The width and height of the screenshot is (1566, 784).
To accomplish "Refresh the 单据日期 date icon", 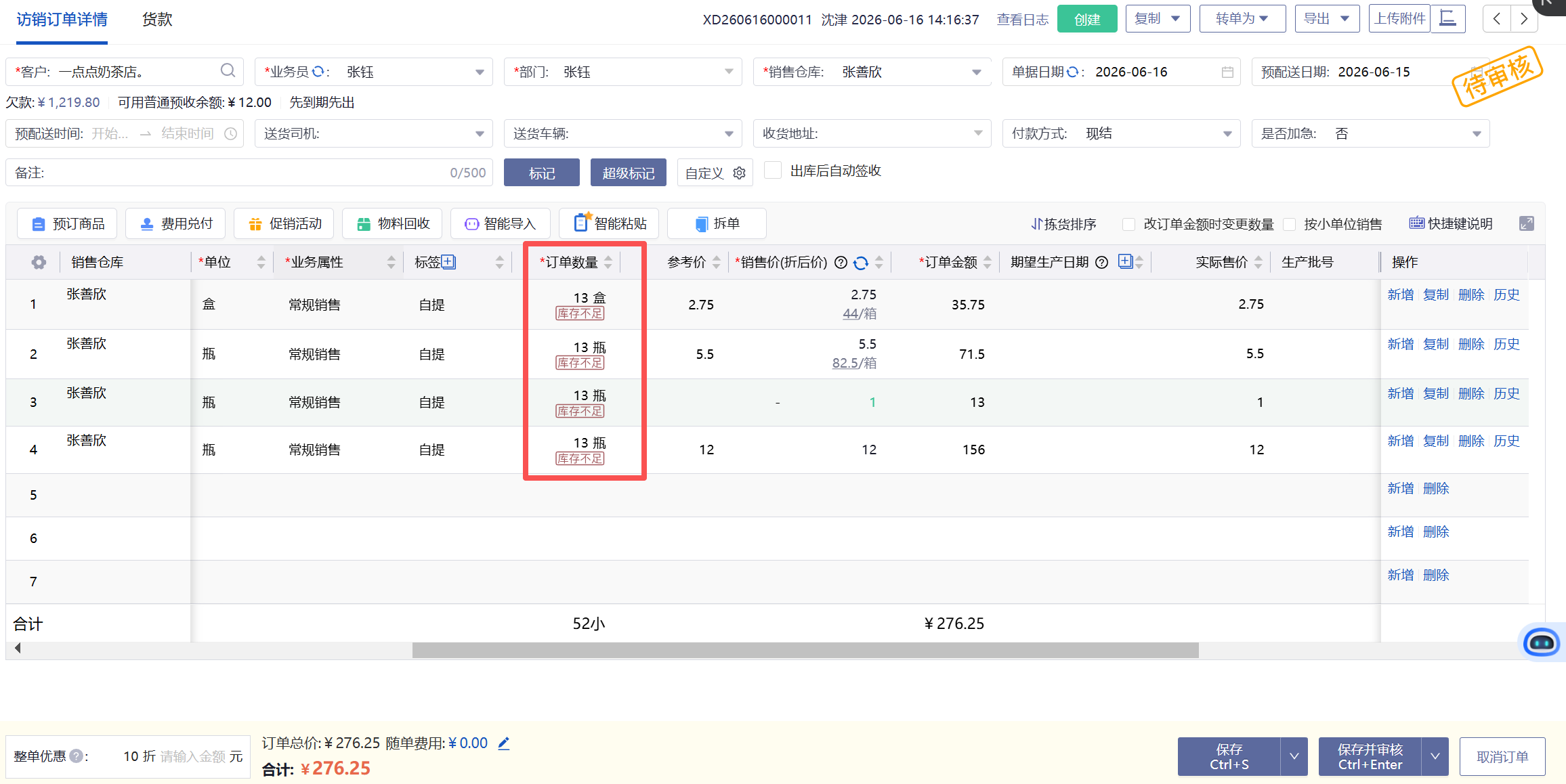I will coord(1073,72).
